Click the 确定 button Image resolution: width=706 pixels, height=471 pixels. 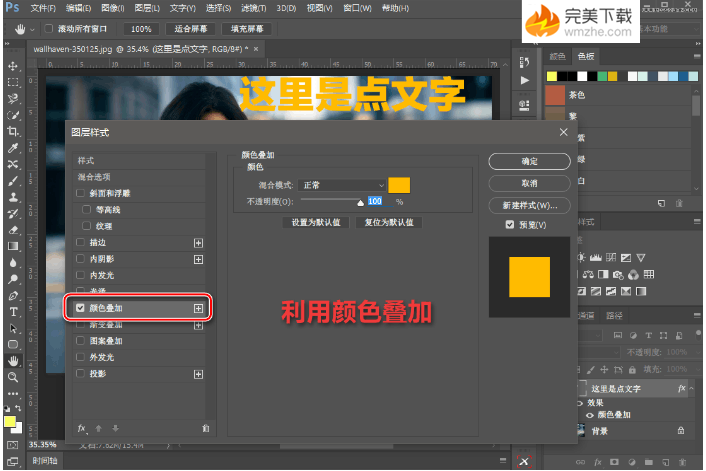click(x=529, y=161)
